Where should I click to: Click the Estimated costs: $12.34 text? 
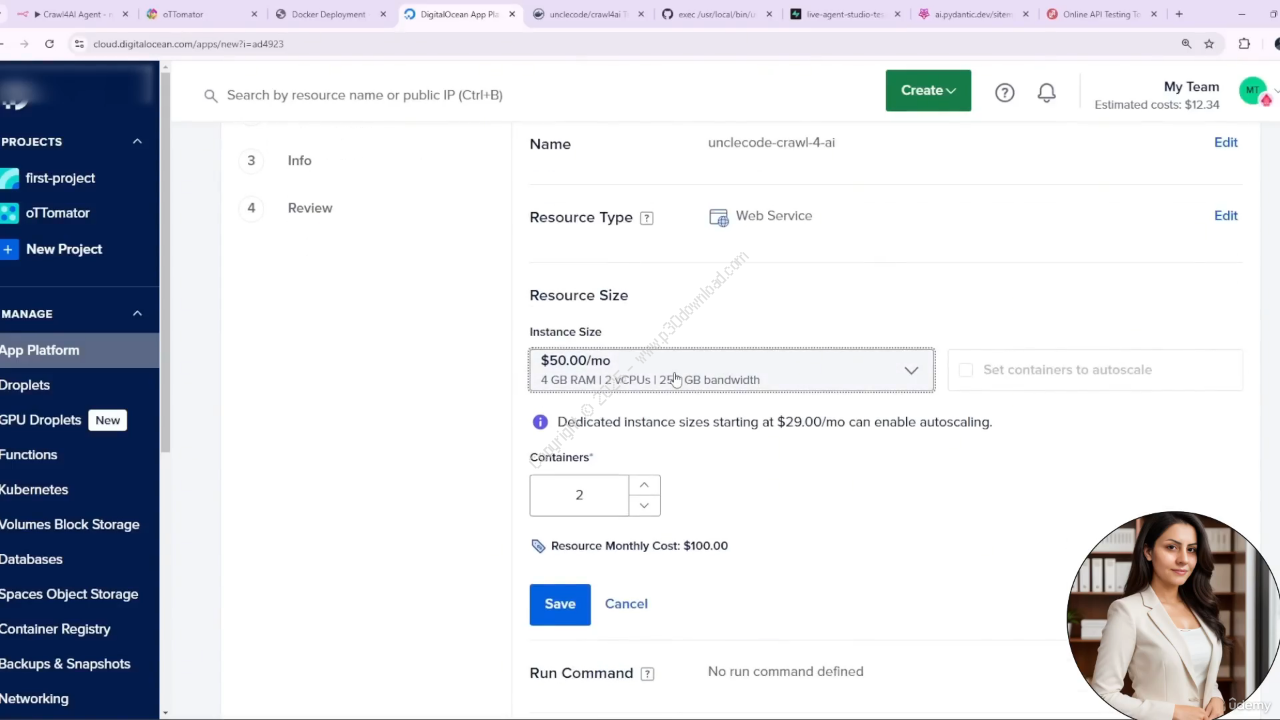point(1156,105)
